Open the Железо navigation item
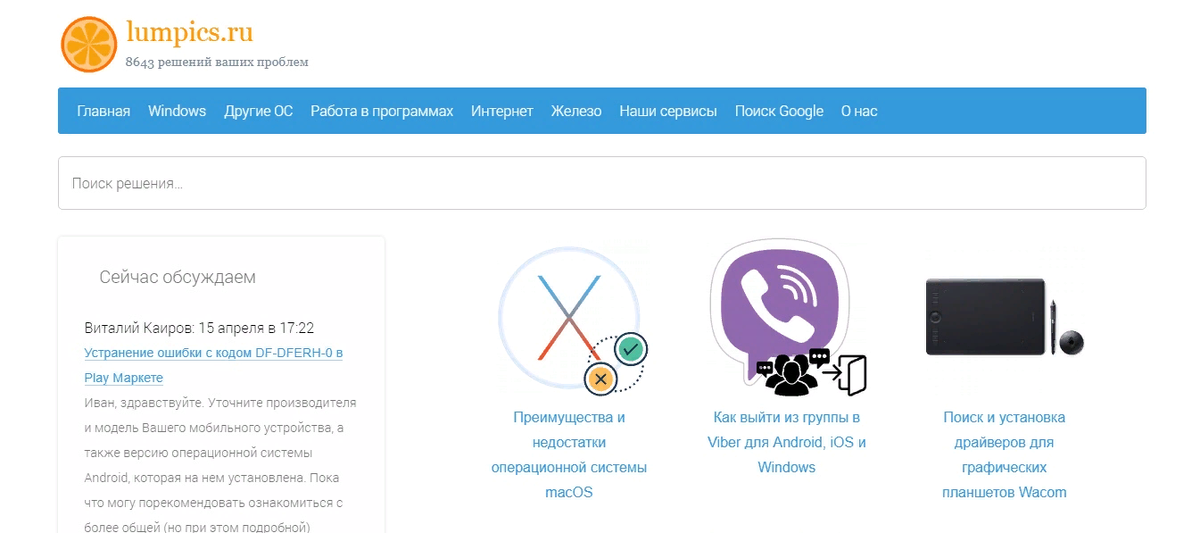Image resolution: width=1200 pixels, height=533 pixels. pos(576,111)
